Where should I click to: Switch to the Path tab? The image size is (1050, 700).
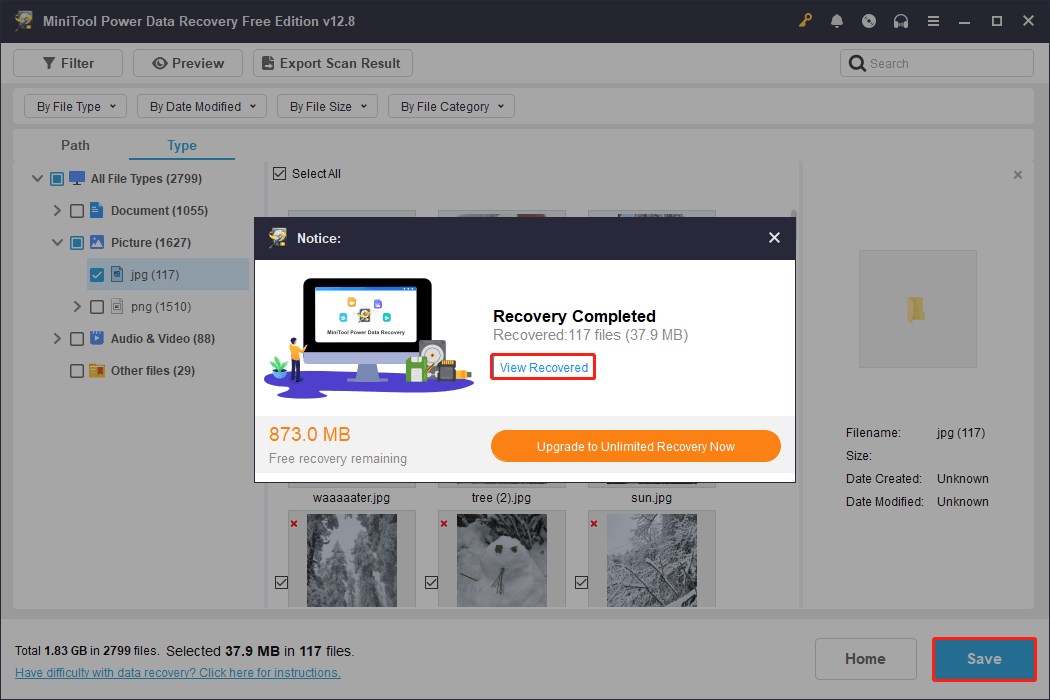(75, 145)
